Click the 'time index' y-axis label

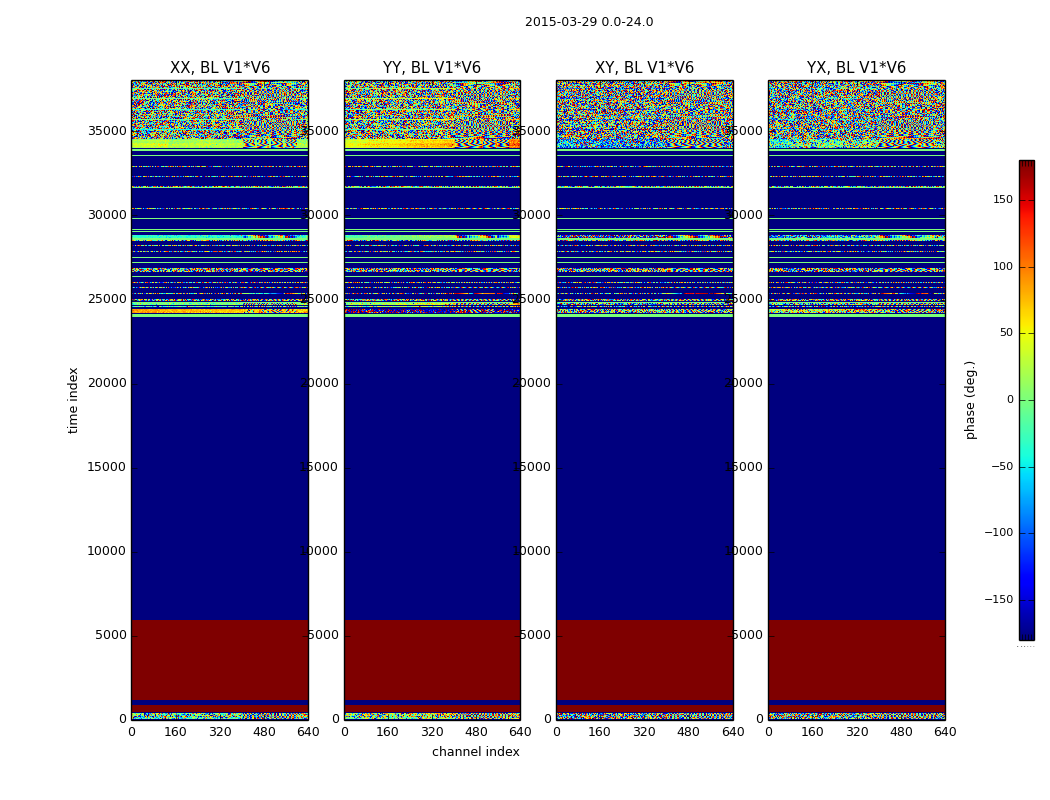click(73, 399)
